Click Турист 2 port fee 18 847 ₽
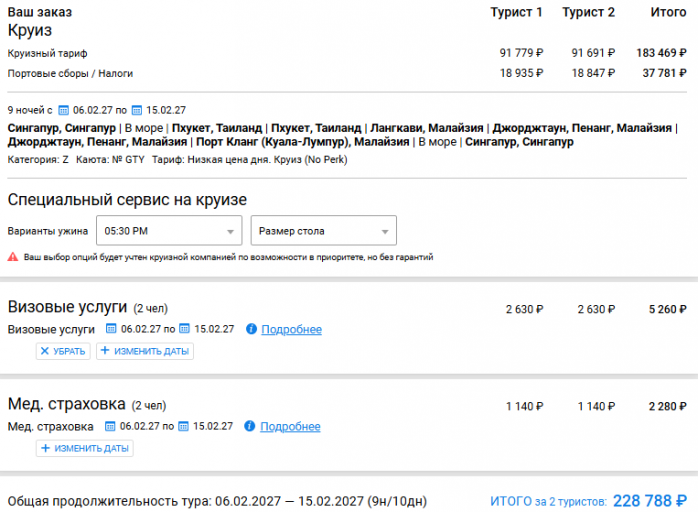 tap(593, 73)
